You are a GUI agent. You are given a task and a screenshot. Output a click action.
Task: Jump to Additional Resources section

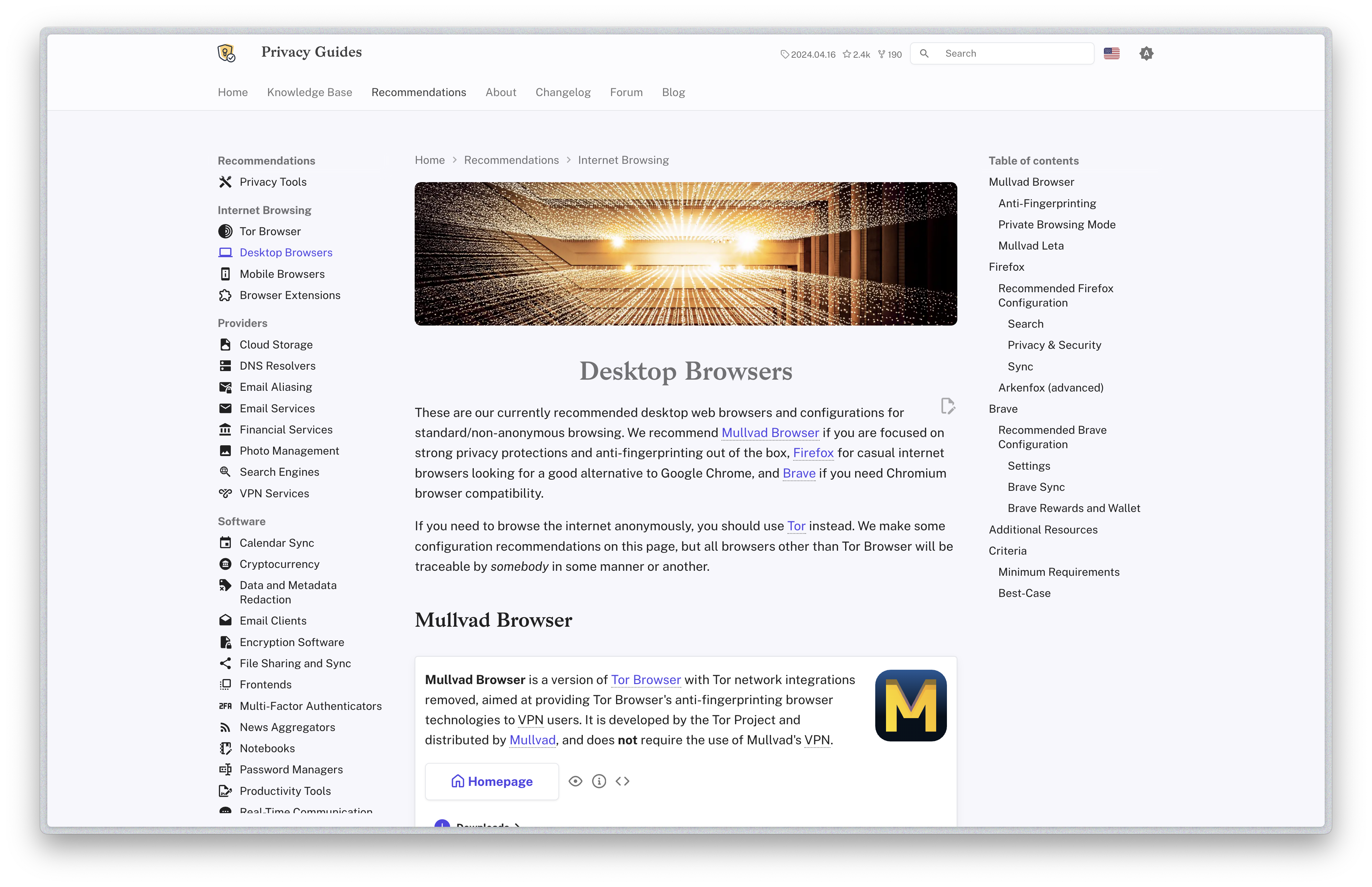coord(1043,530)
